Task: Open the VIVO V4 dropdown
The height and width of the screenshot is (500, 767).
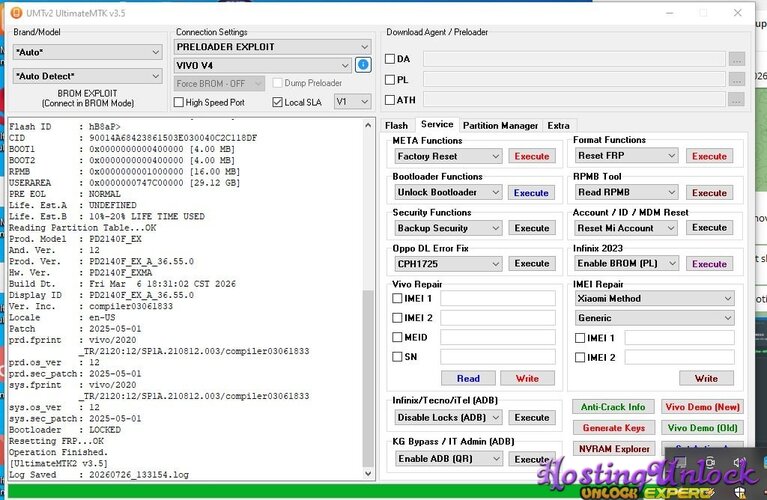Action: 263,65
